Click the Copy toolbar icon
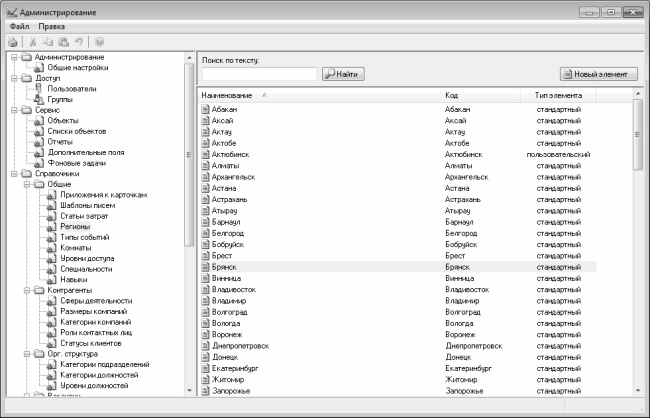Screen dimensions: 650x418 48,42
